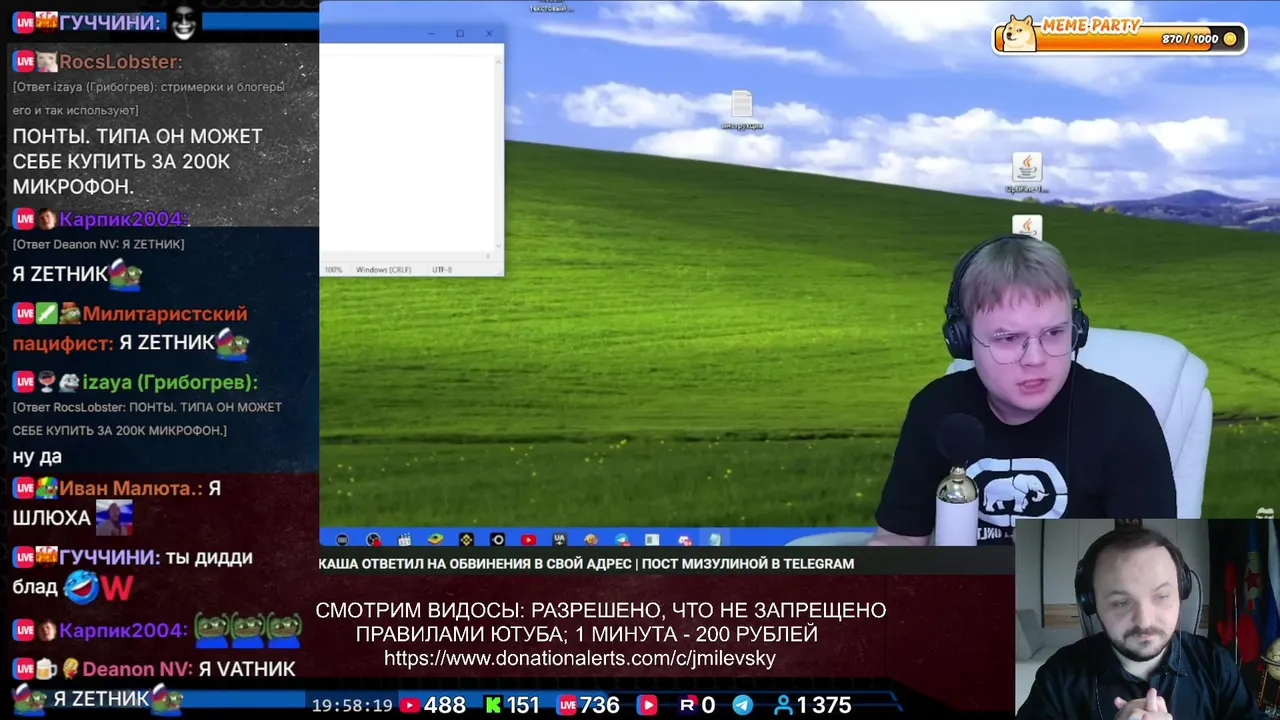The width and height of the screenshot is (1280, 720).
Task: Open the donationalerts.com/c/jmilevsky link
Action: pos(580,658)
